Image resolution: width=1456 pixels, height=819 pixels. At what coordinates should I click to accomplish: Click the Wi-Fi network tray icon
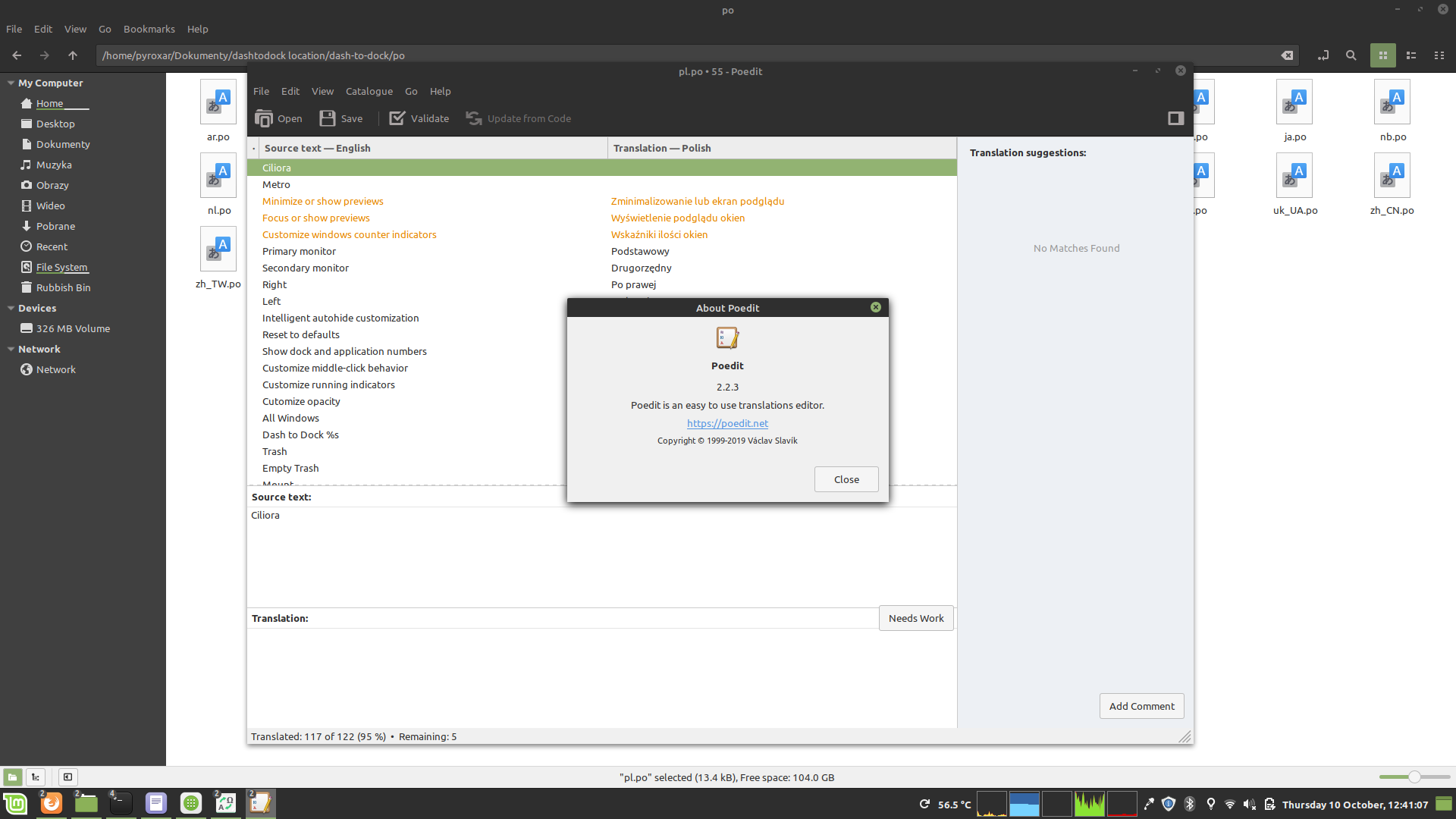1230,804
